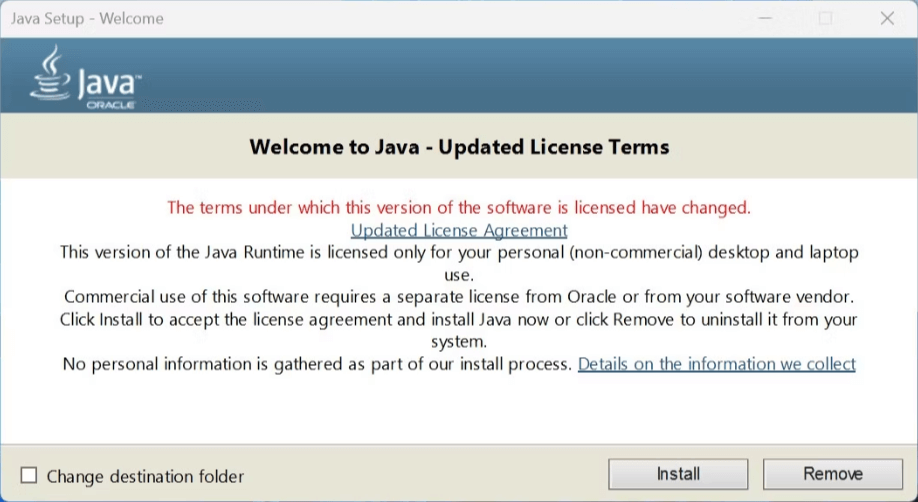Click the commercial use license sentence

(x=459, y=298)
